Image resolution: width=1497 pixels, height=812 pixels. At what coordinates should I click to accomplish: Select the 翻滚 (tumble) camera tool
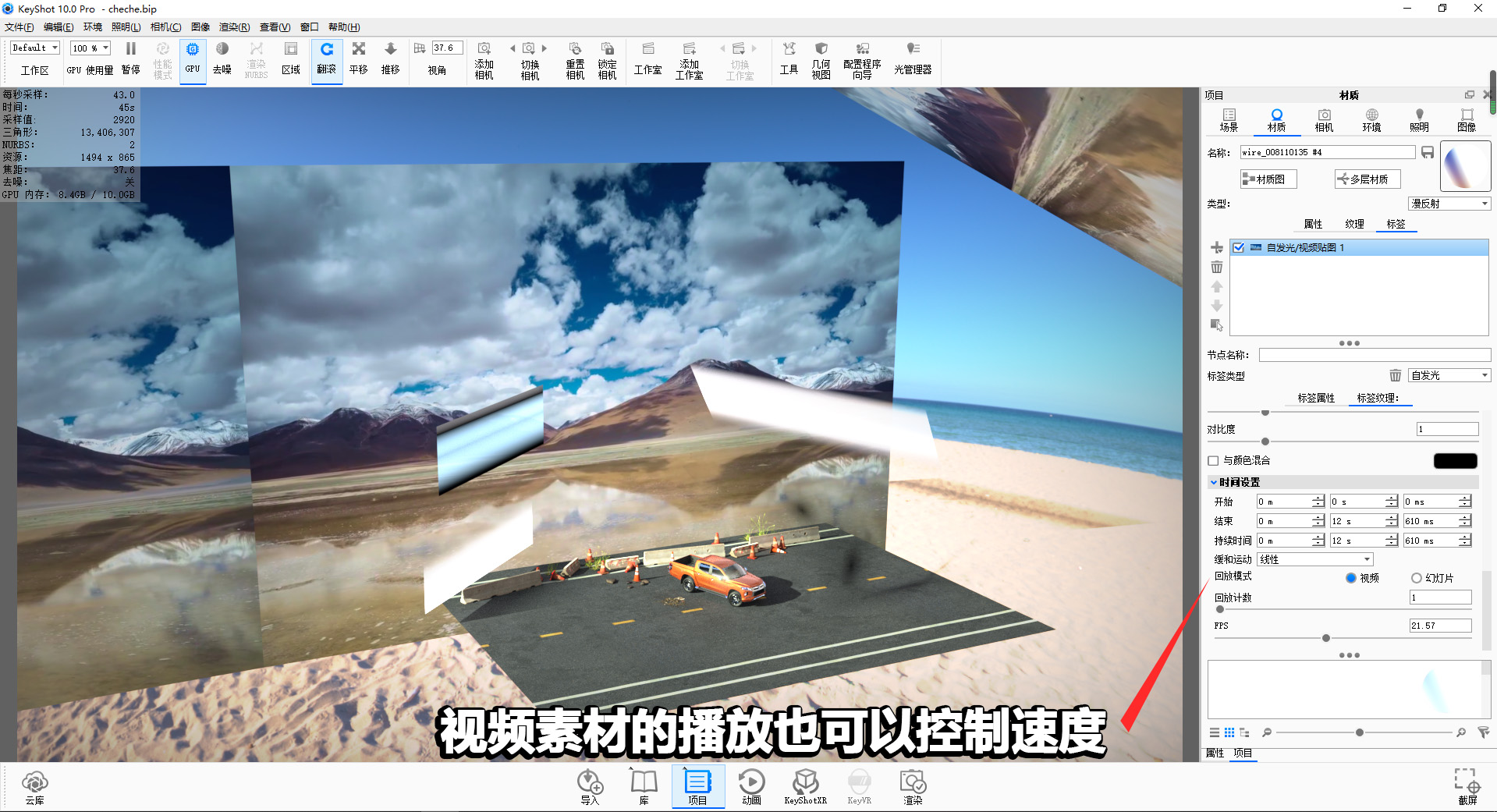click(x=327, y=59)
